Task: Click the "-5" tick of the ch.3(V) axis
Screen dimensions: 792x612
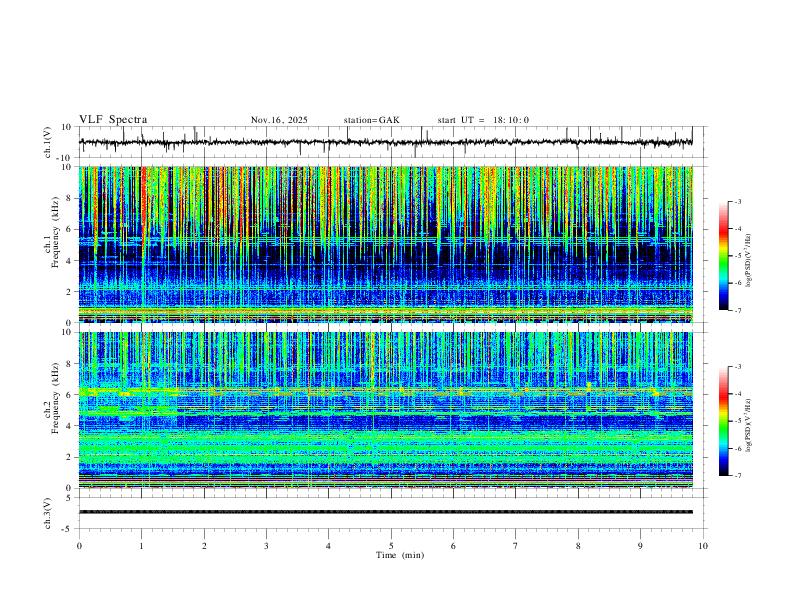Action: (x=67, y=529)
